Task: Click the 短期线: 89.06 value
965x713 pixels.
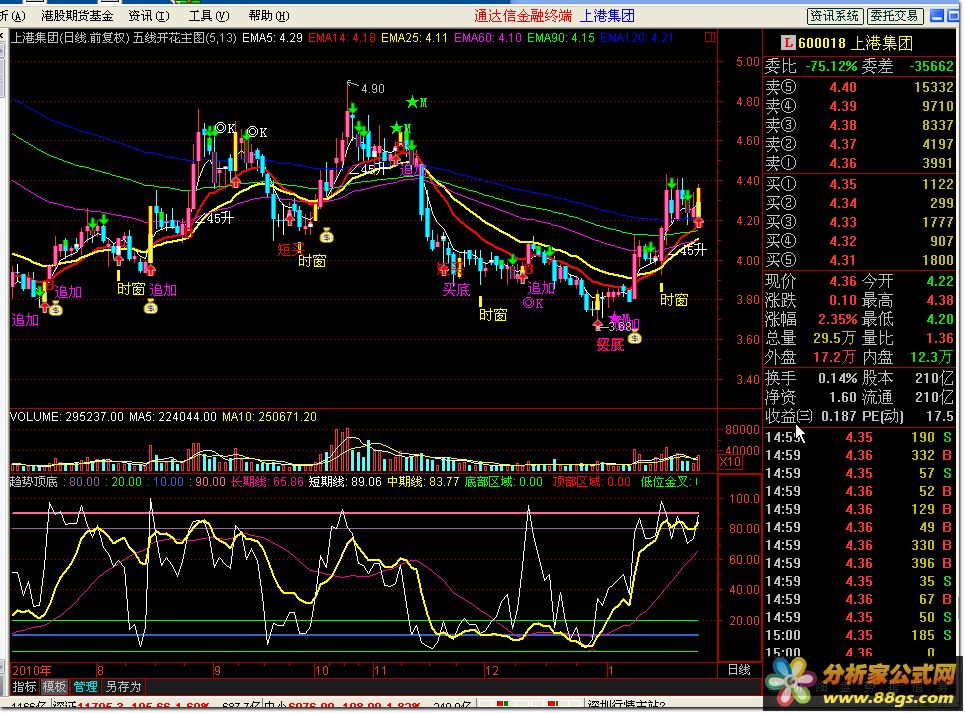Action: pyautogui.click(x=345, y=482)
